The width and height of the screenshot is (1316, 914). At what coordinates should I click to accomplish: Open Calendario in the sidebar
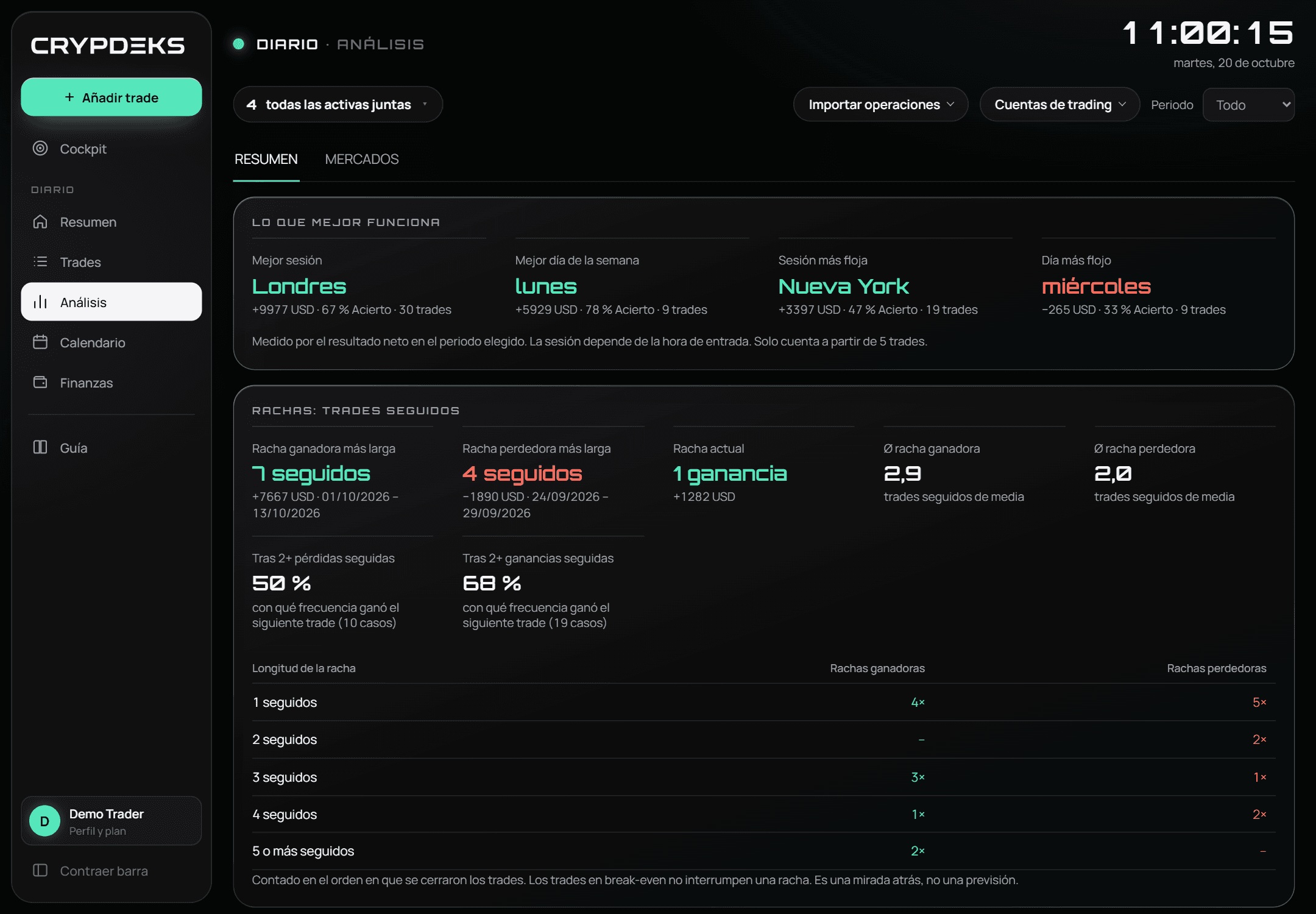pyautogui.click(x=111, y=342)
